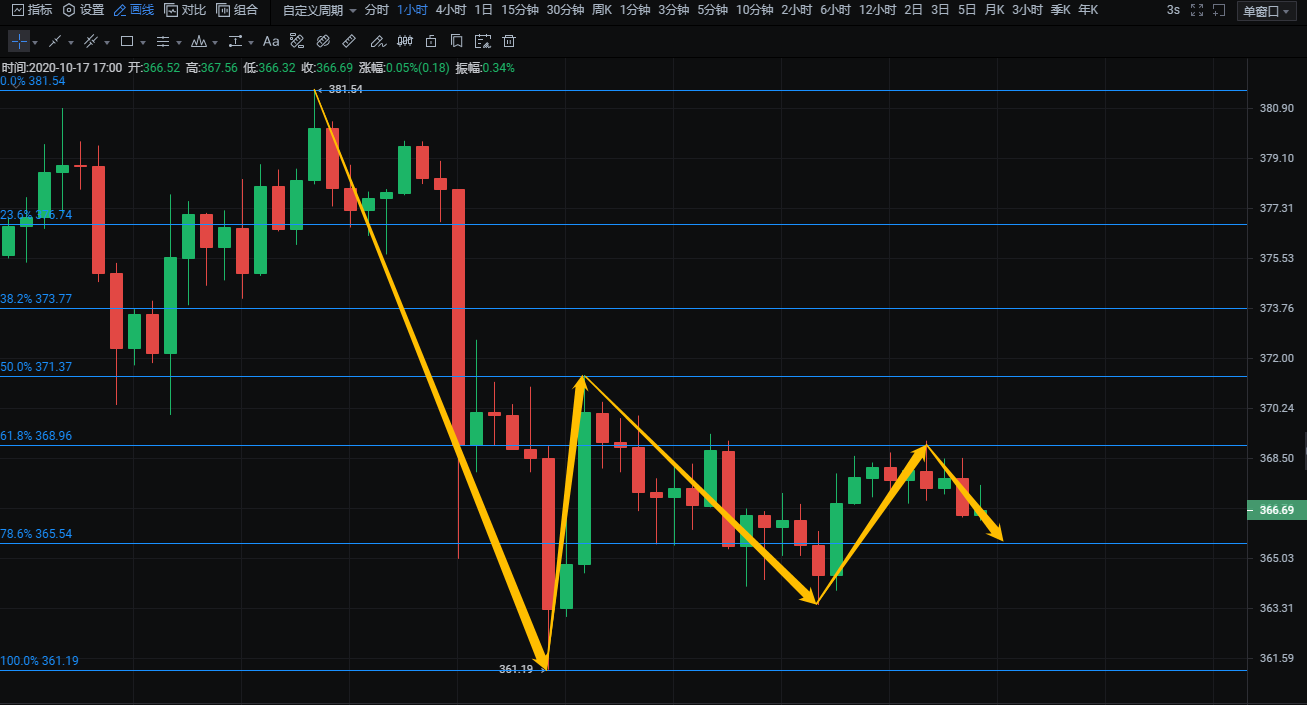Image resolution: width=1307 pixels, height=705 pixels.
Task: Open the 指标 indicators panel
Action: [32, 10]
